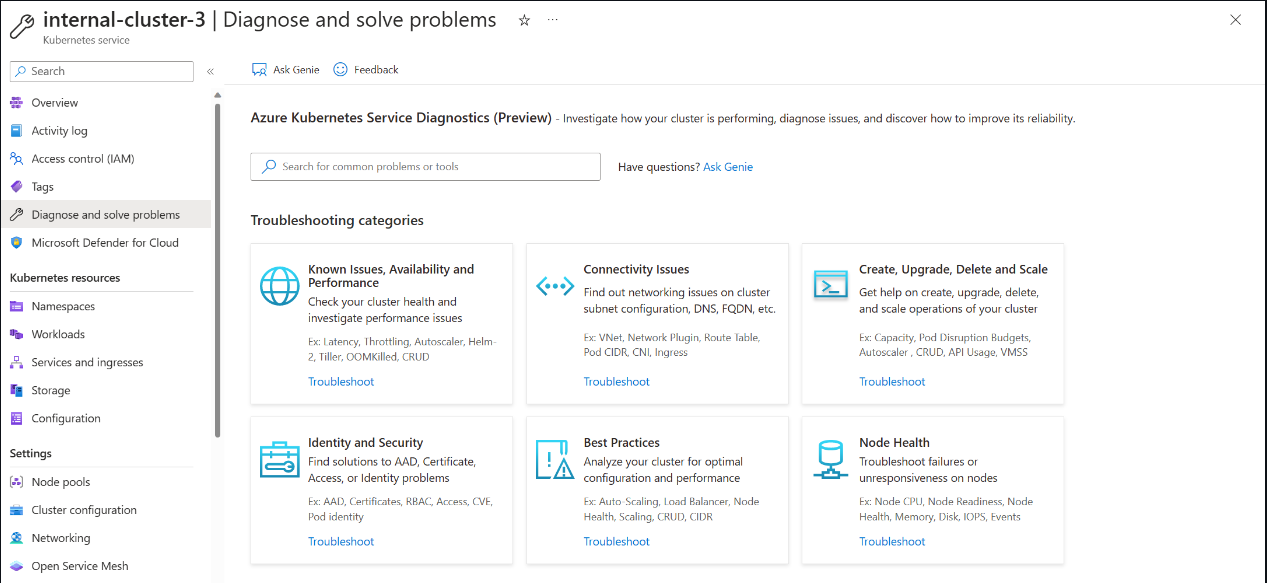This screenshot has width=1267, height=583.
Task: Click the terminal icon on Create, Upgrade card
Action: coord(830,285)
